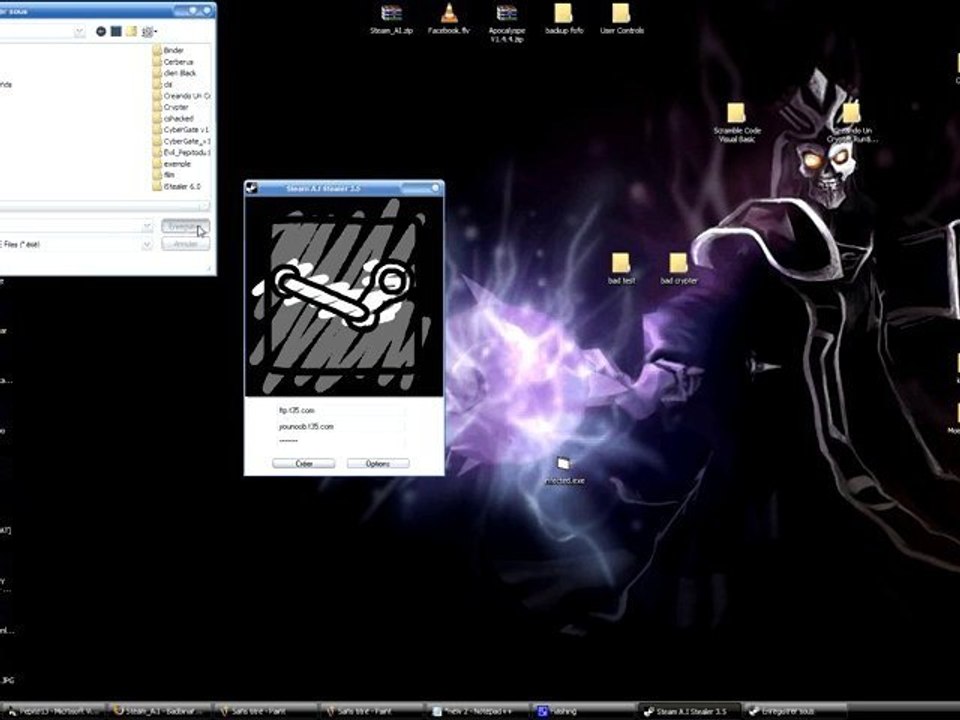Click the Steam AJ Stealer title bar icon

coord(252,189)
